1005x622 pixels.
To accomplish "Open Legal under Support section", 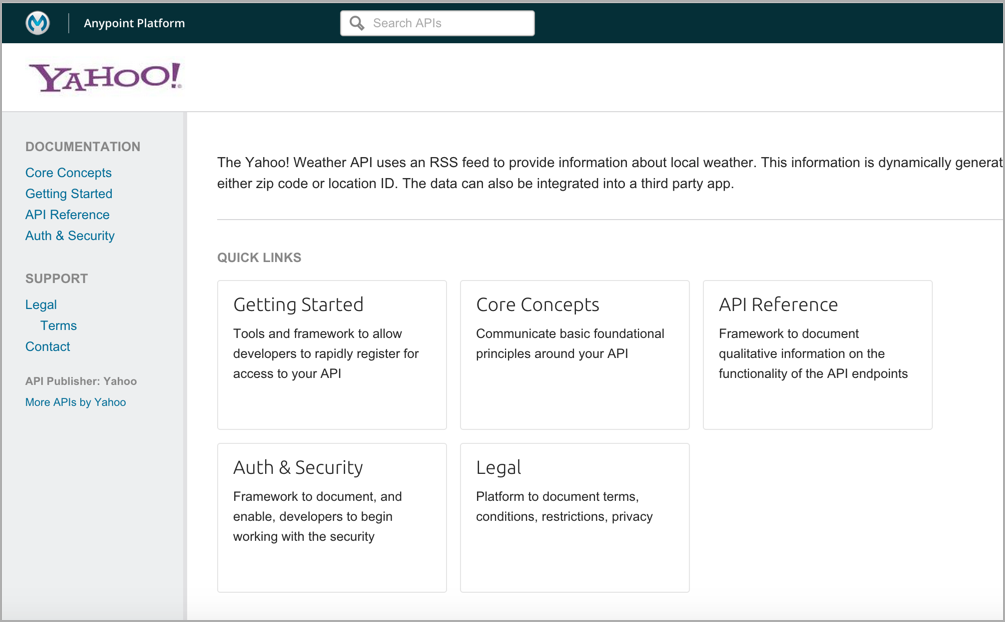I will (41, 305).
